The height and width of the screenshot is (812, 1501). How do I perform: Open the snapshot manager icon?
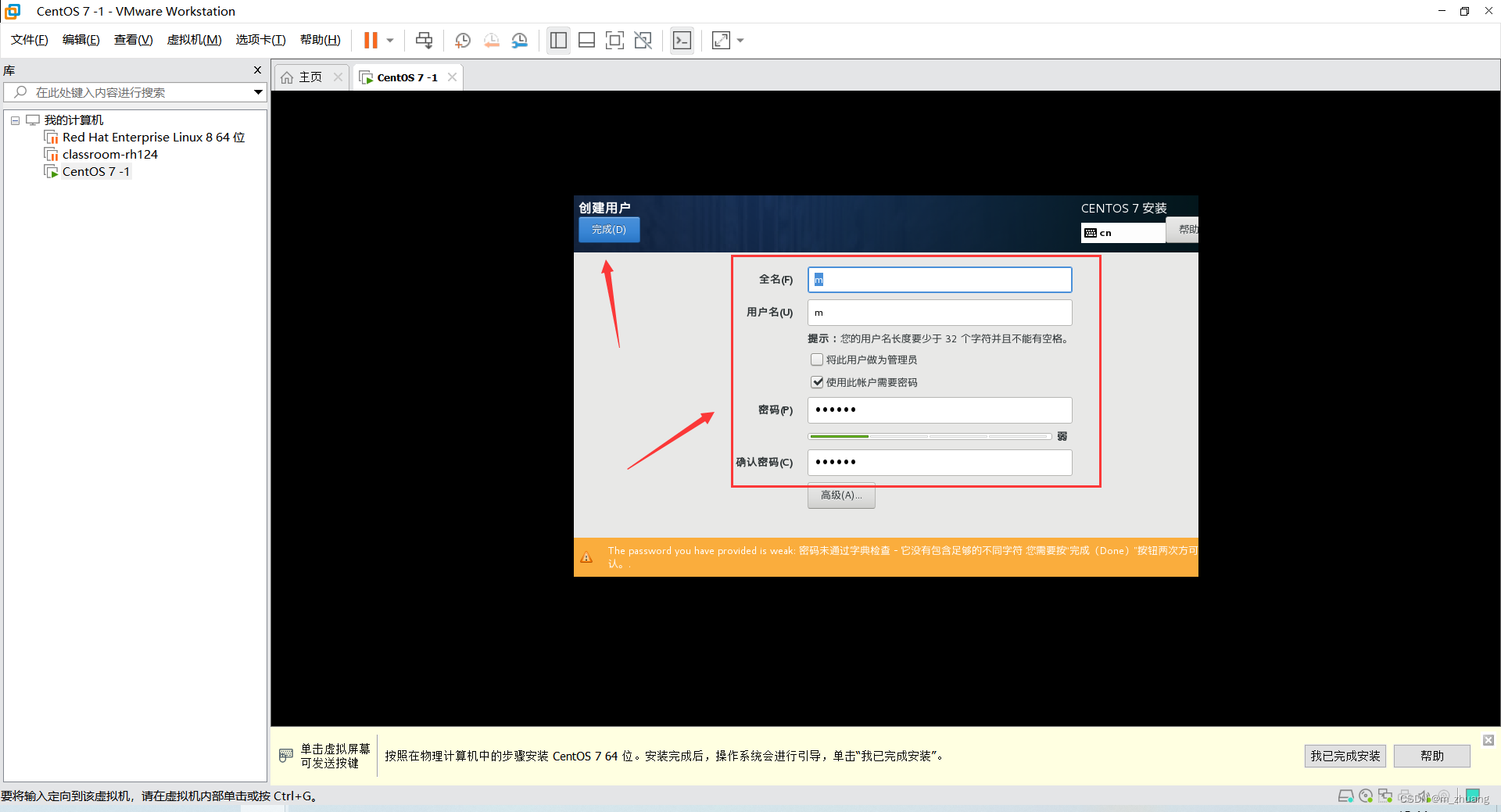pos(520,40)
